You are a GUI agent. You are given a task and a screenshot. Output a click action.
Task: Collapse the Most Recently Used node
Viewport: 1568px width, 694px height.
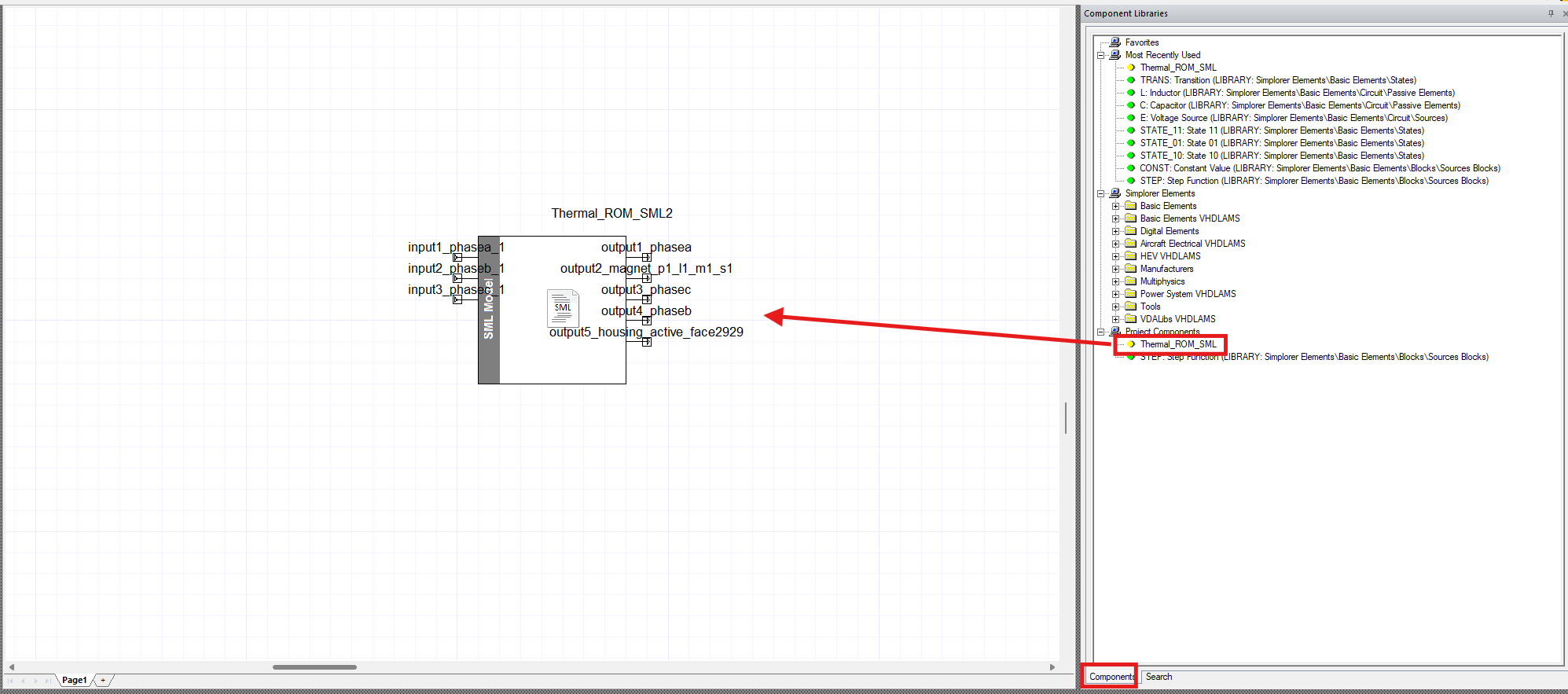[1101, 55]
